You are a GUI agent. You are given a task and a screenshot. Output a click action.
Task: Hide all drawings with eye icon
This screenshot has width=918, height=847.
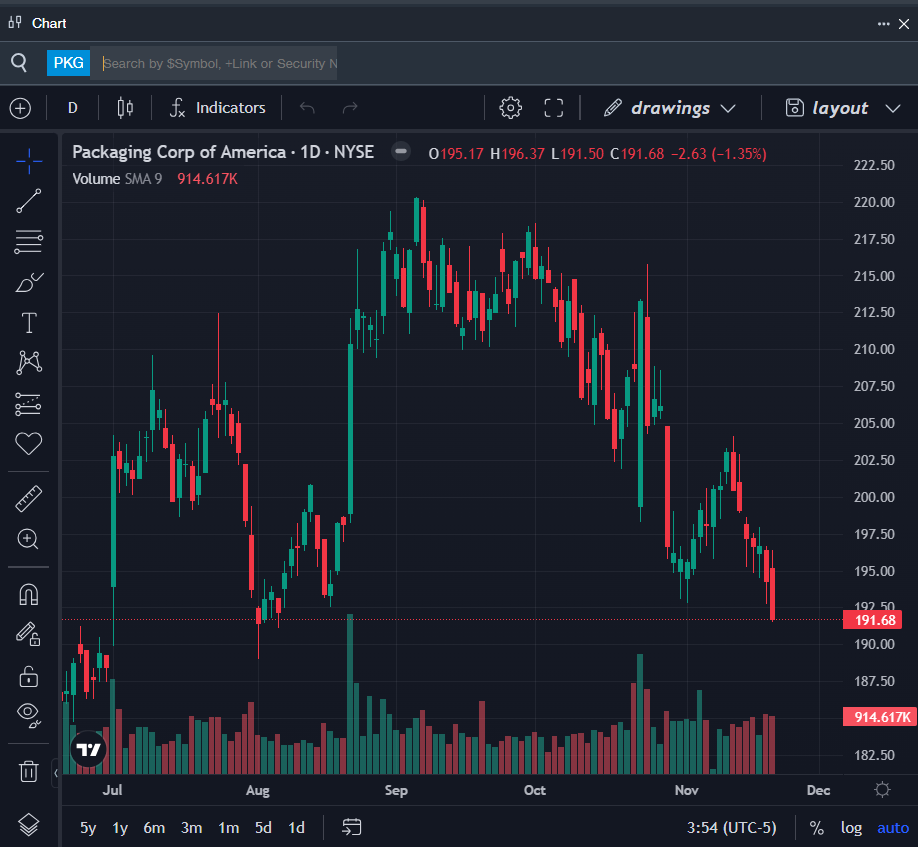[x=29, y=714]
